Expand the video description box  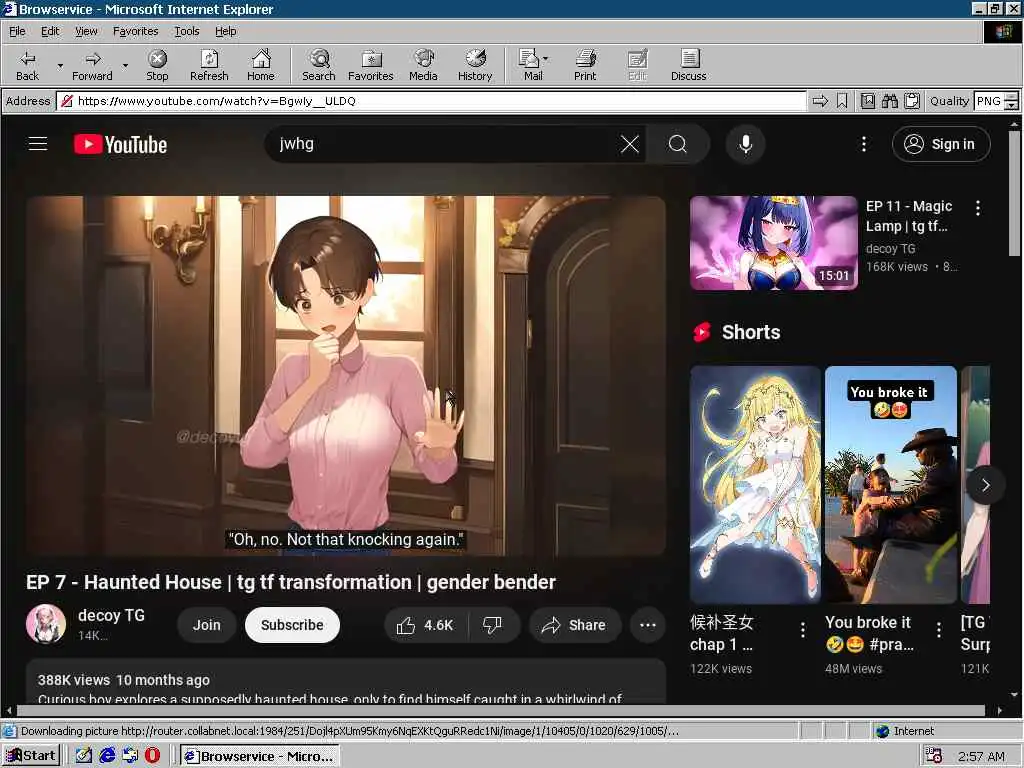346,681
